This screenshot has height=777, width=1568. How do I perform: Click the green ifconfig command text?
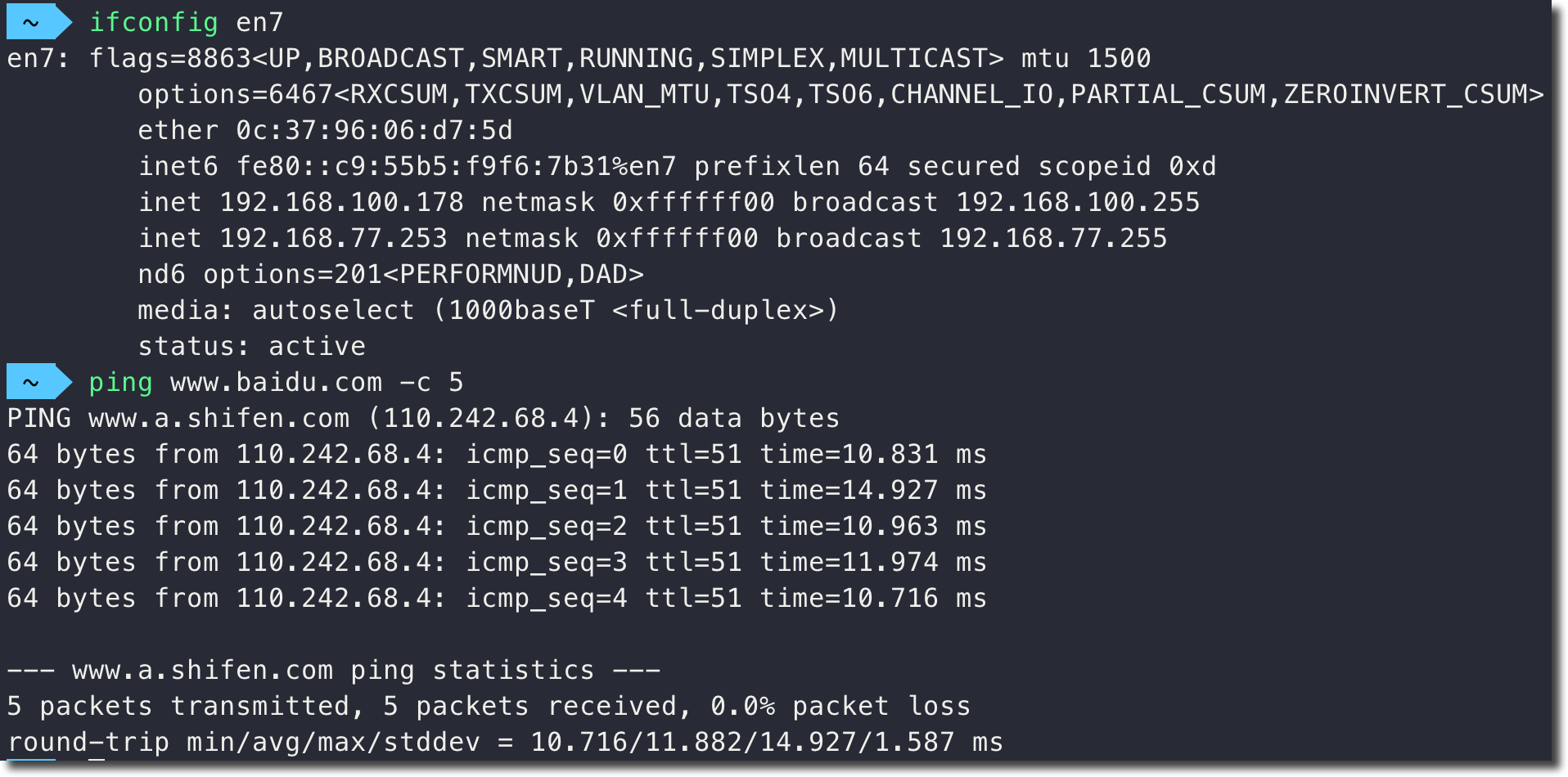pos(153,22)
